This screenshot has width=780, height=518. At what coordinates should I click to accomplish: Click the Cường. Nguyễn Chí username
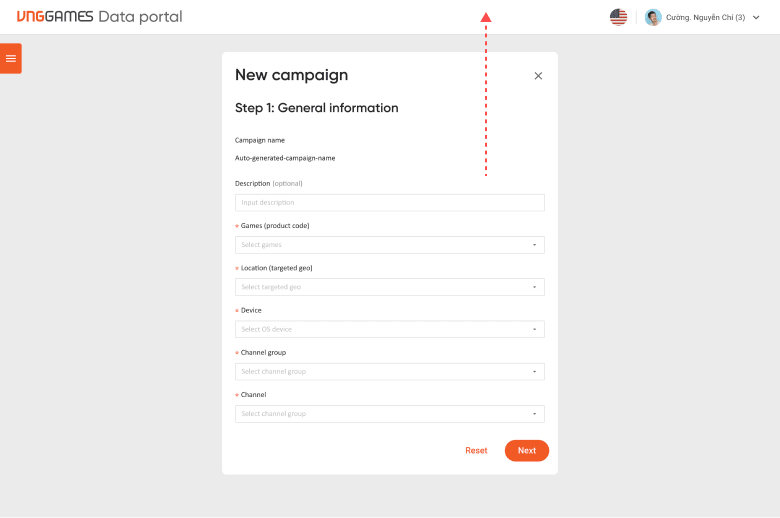click(705, 17)
